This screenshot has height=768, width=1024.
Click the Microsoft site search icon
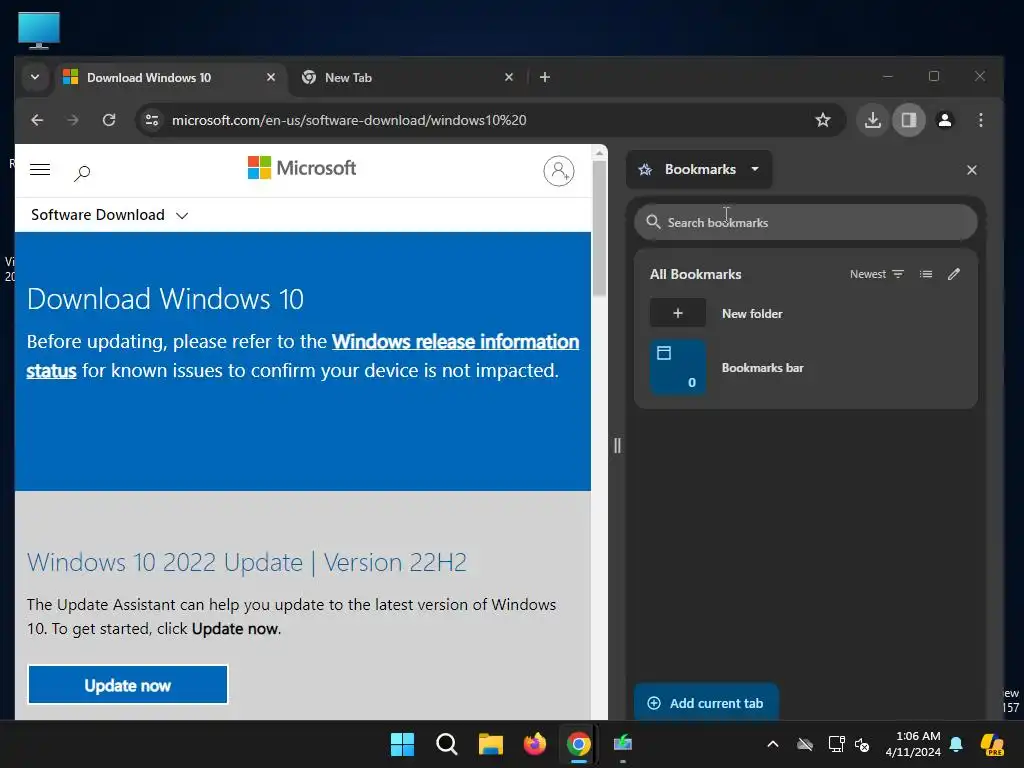coord(82,173)
